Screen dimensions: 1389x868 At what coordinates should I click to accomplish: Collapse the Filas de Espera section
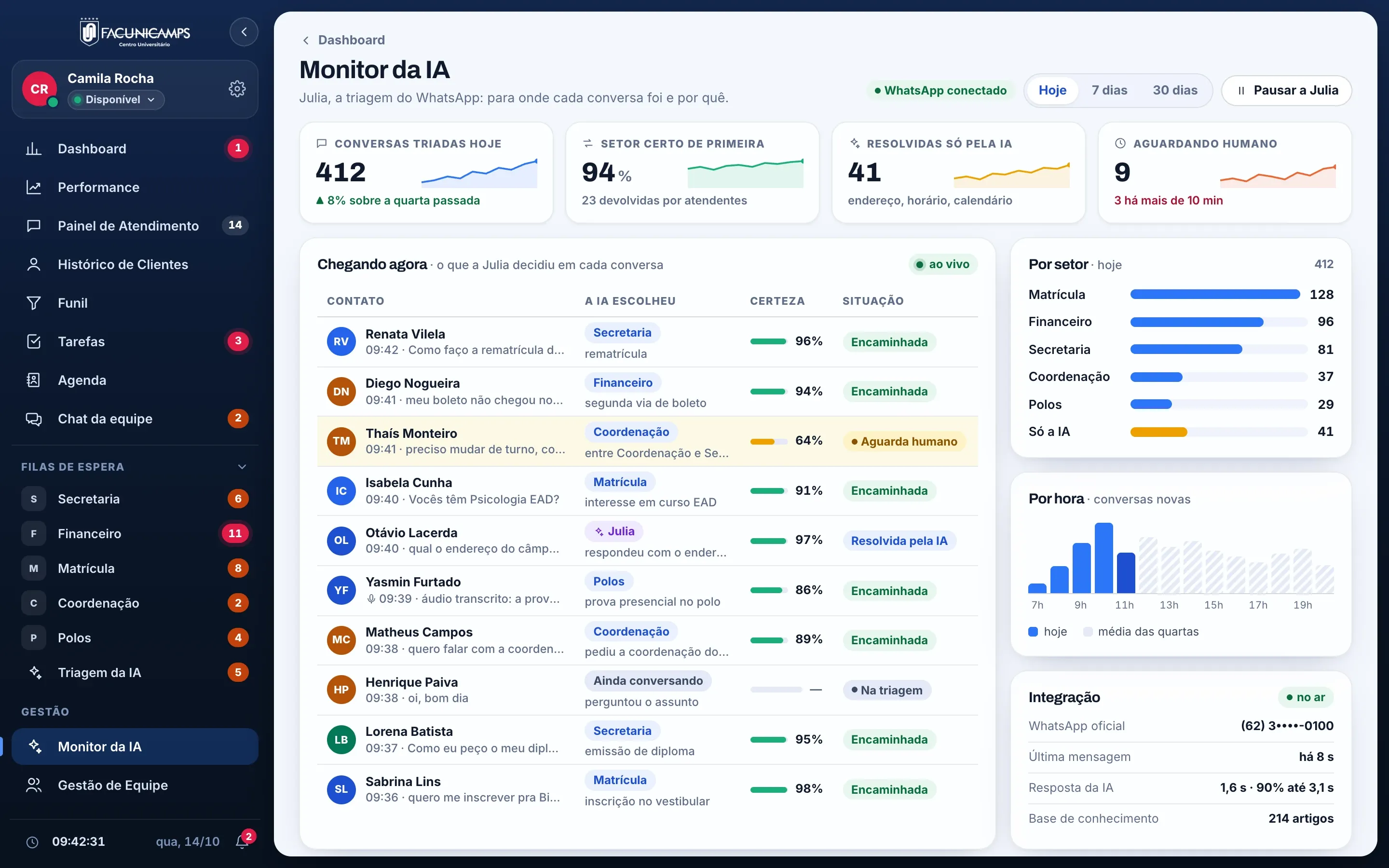click(242, 467)
